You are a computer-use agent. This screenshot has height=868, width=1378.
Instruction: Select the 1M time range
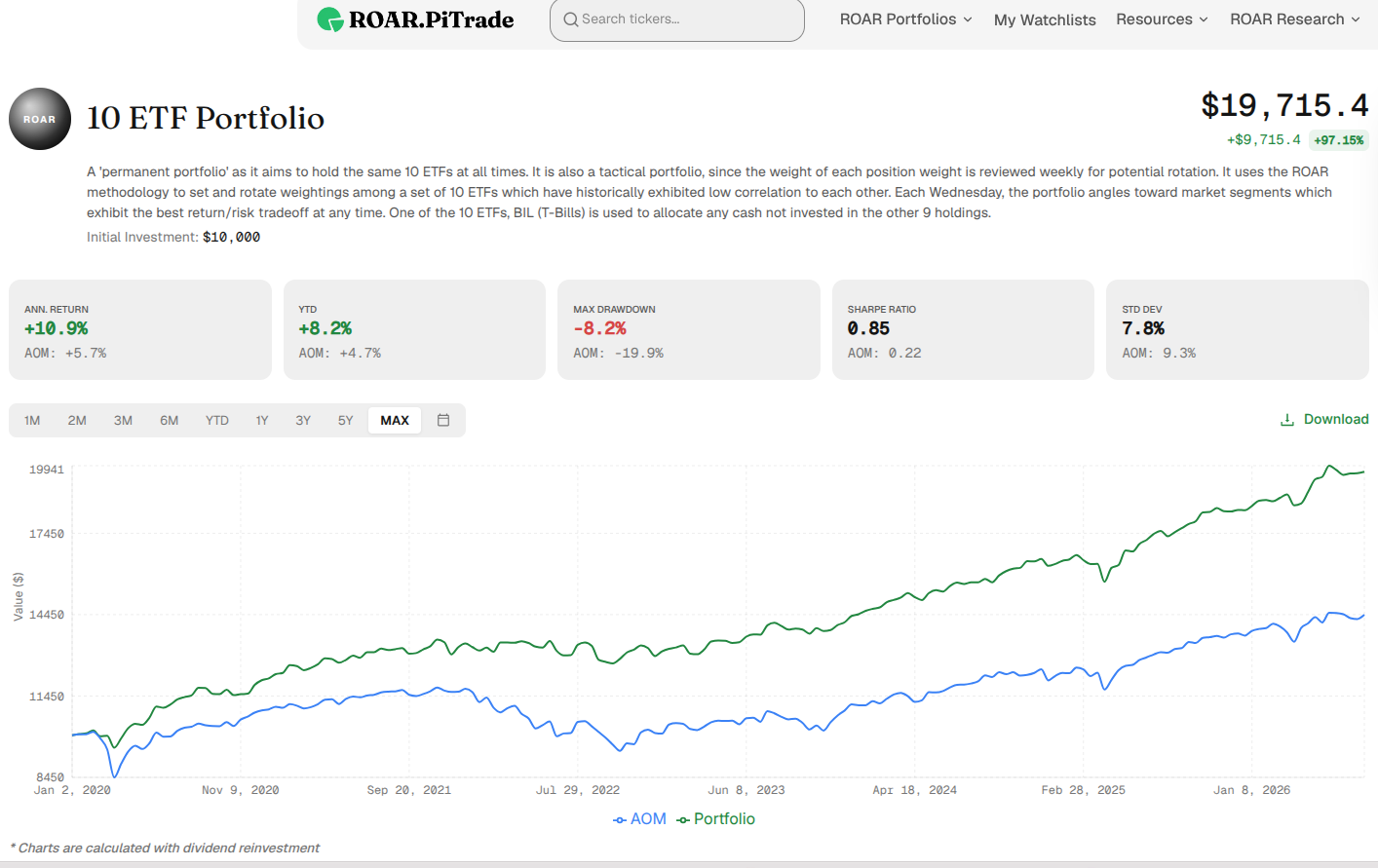(32, 421)
